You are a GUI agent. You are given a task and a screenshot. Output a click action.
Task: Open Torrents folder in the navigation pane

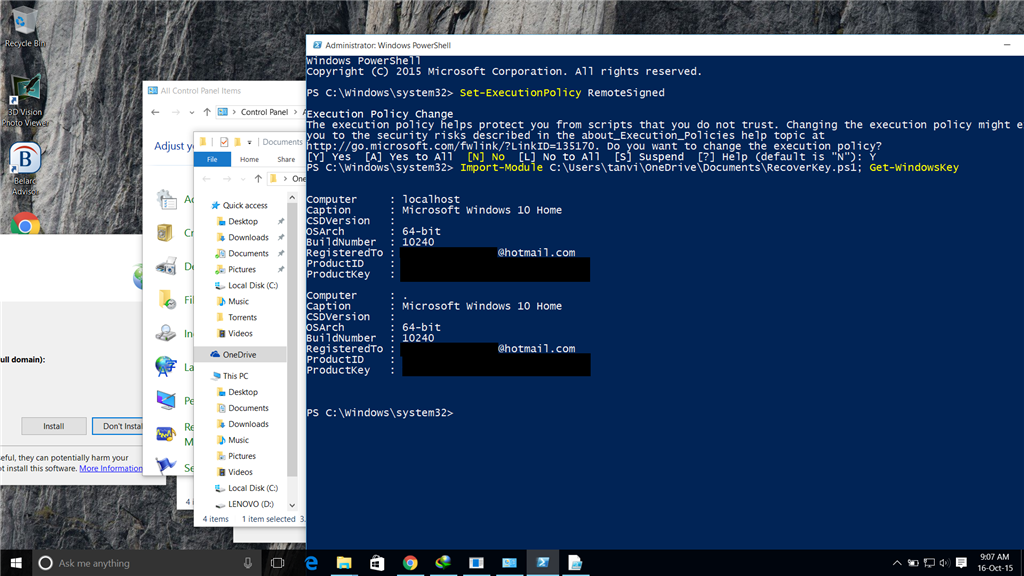point(242,317)
